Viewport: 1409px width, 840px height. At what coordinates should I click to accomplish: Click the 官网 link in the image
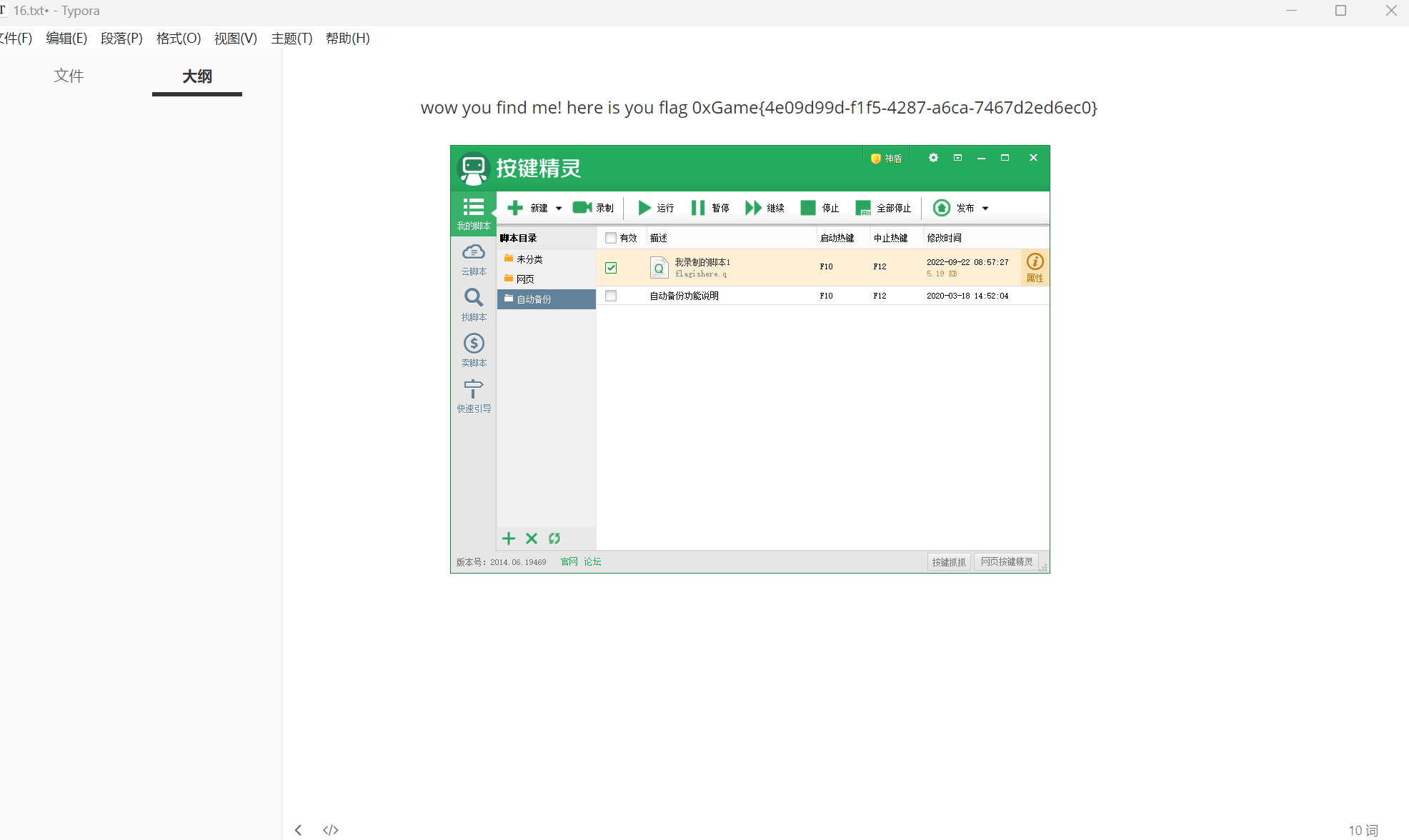pos(569,562)
